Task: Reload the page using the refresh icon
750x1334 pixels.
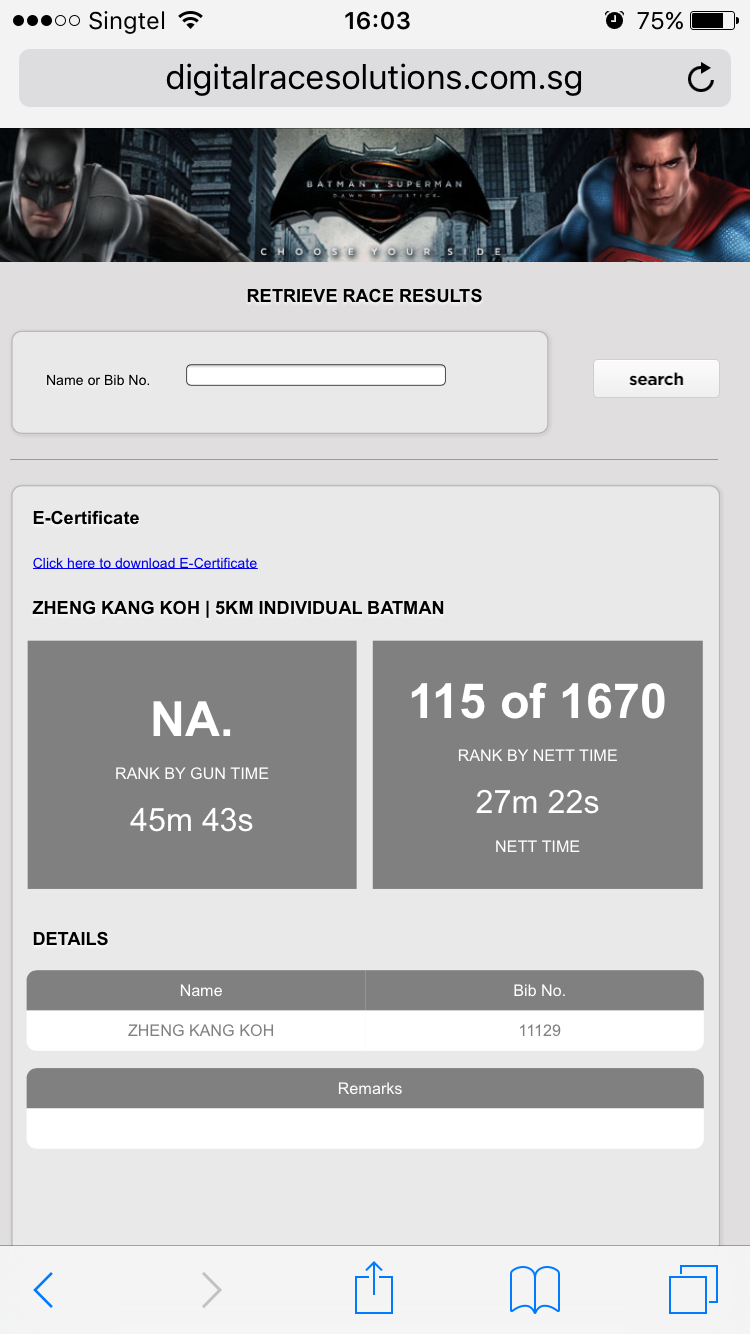Action: [701, 78]
